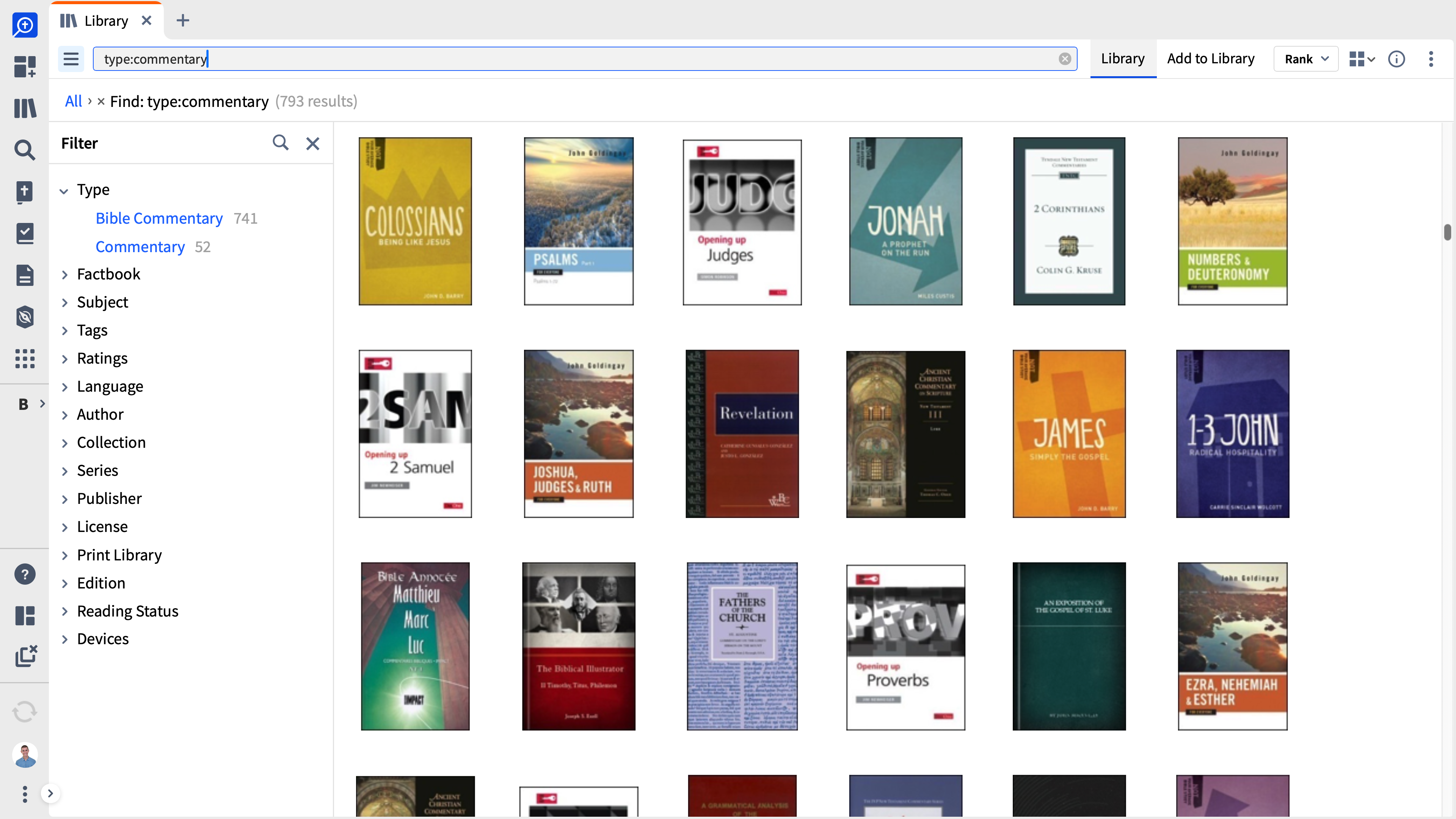The width and height of the screenshot is (1456, 819).
Task: Expand the Factbook filter section
Action: [x=64, y=275]
